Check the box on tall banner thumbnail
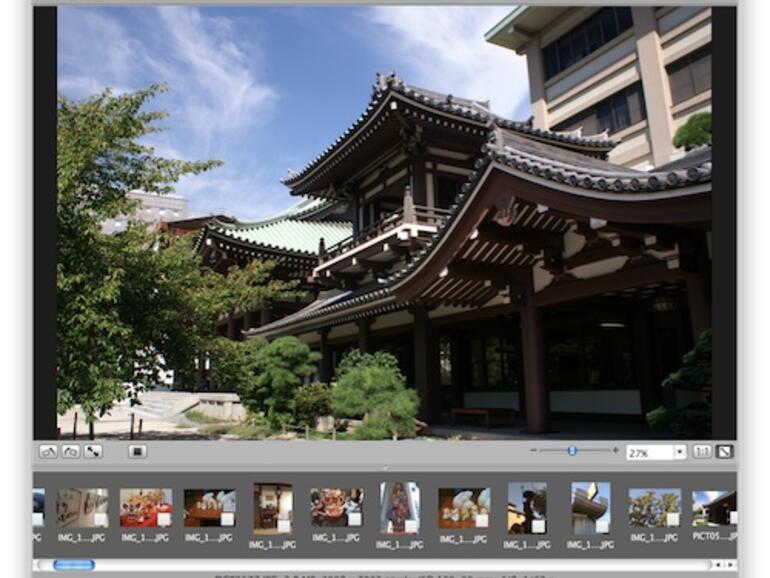770x578 pixels. 411,526
